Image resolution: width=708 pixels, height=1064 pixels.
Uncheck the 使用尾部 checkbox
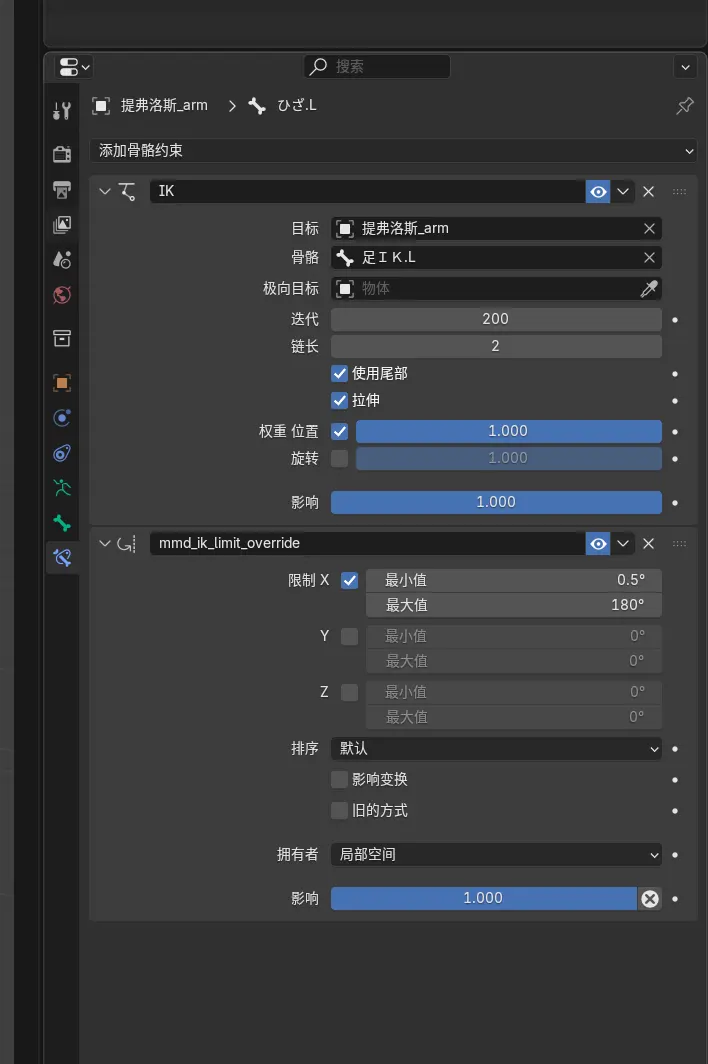pos(339,373)
